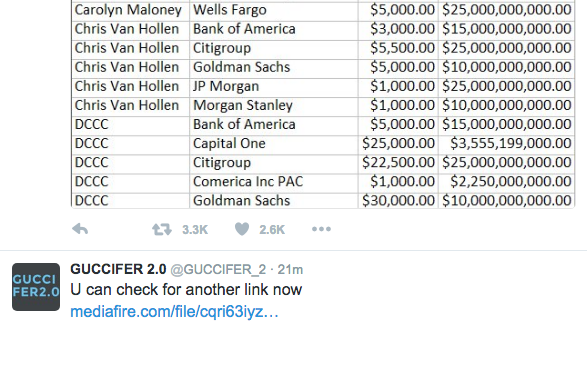
Task: Click the Morgan Stanley cell
Action: pos(274,105)
